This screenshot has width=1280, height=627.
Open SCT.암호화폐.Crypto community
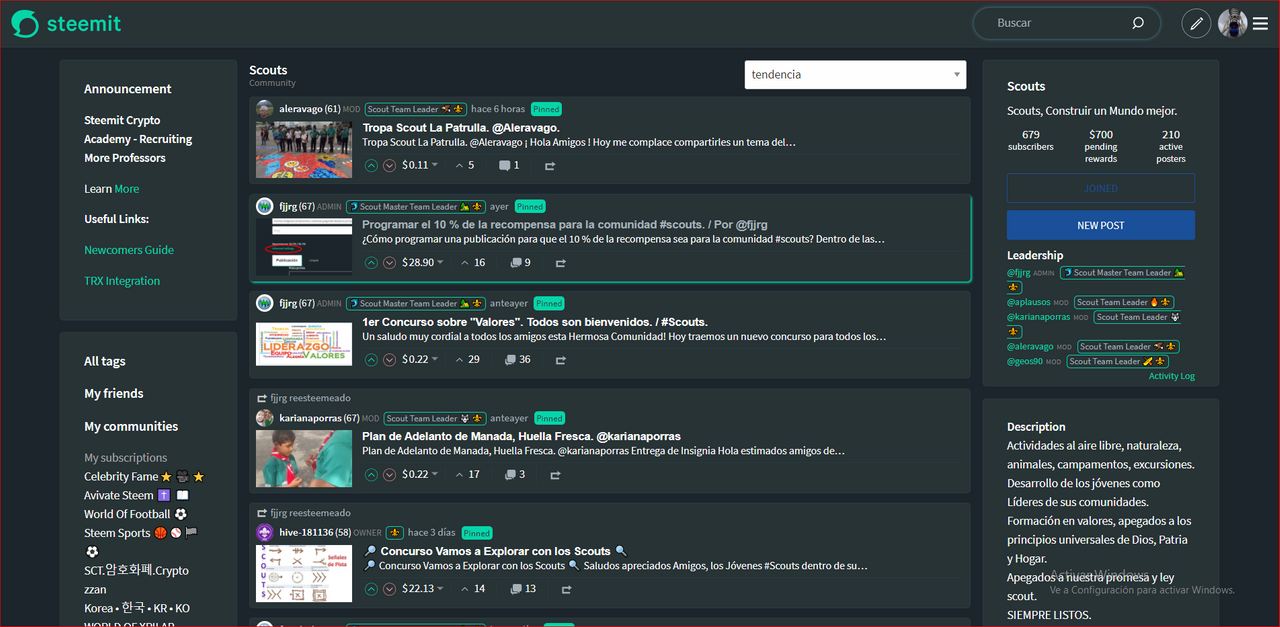[136, 571]
